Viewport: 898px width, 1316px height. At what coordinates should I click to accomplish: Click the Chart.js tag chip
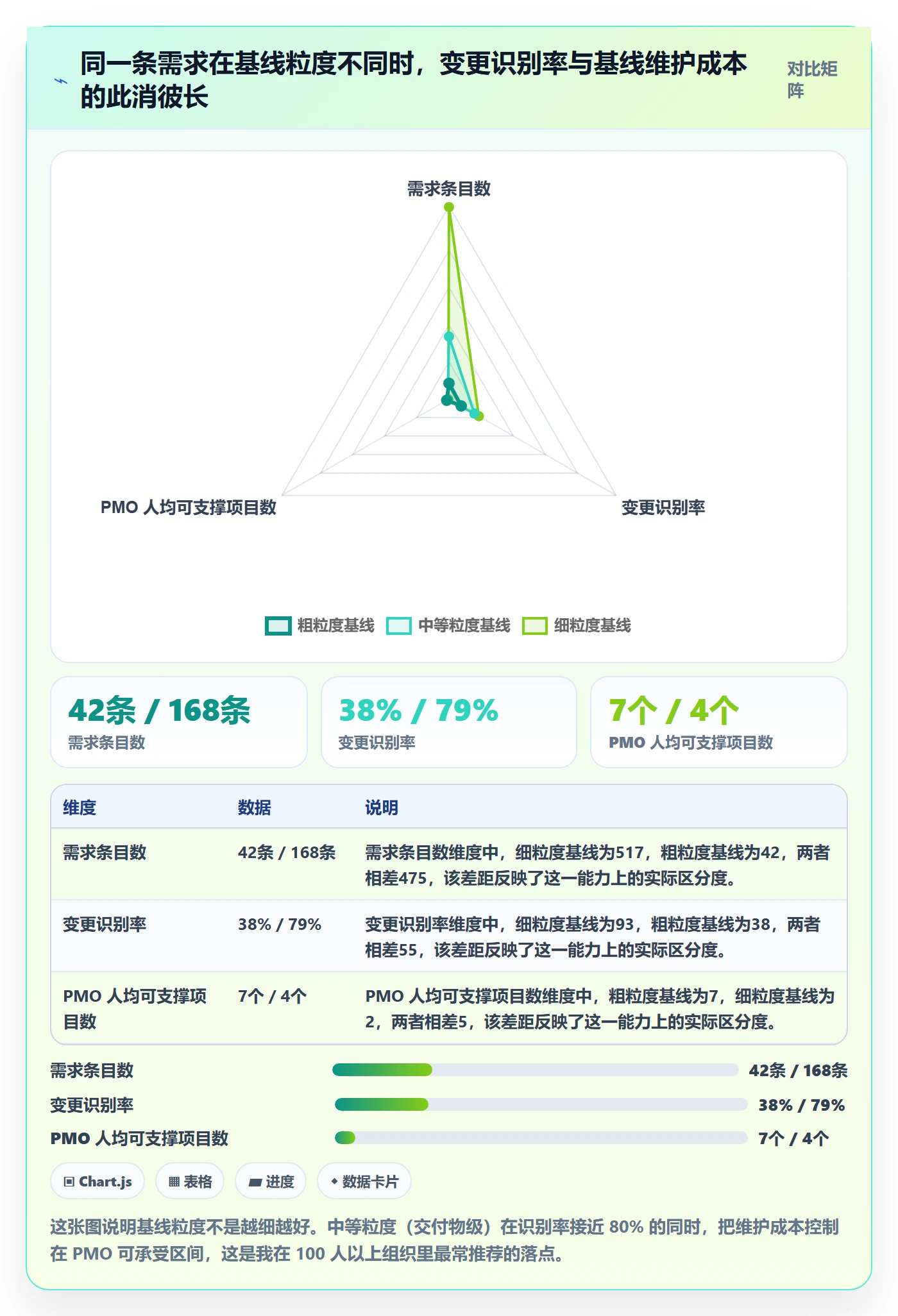pyautogui.click(x=97, y=1181)
